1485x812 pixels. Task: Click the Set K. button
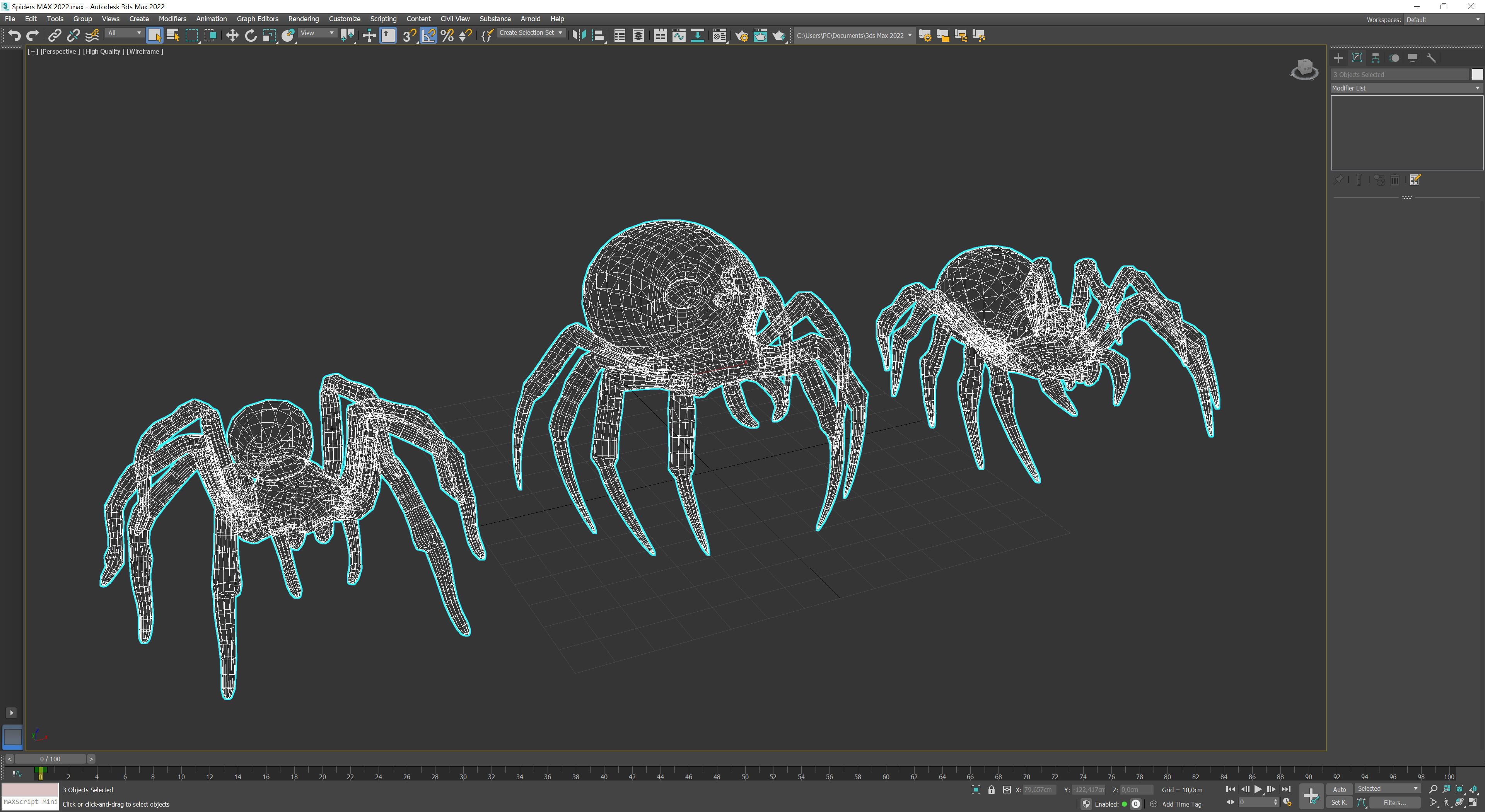click(x=1339, y=802)
